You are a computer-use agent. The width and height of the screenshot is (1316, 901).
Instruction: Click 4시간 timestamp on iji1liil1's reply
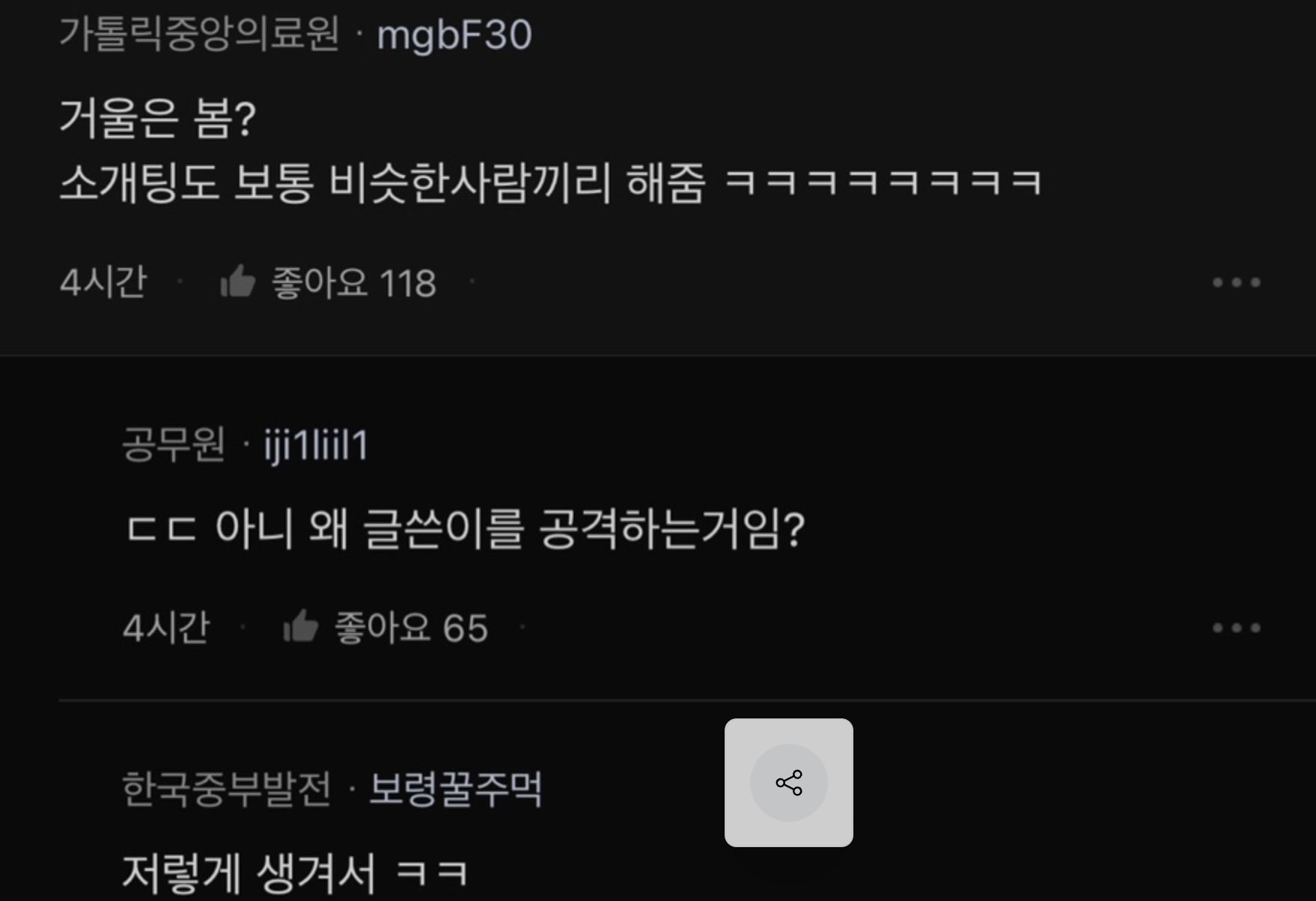pyautogui.click(x=166, y=627)
